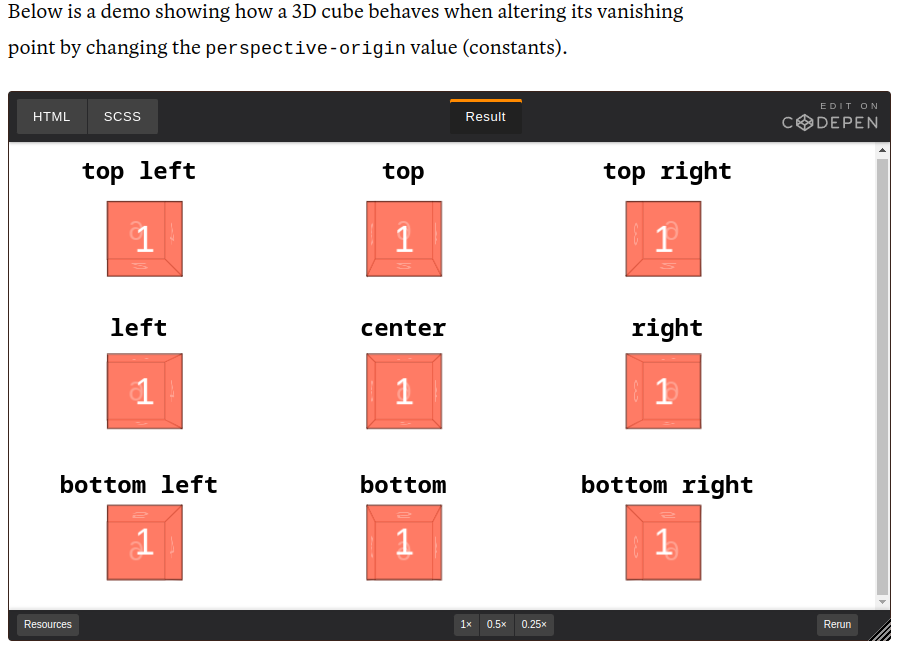Viewport: 910px width, 665px height.
Task: Set zoom to 0.5× scale
Action: click(497, 625)
